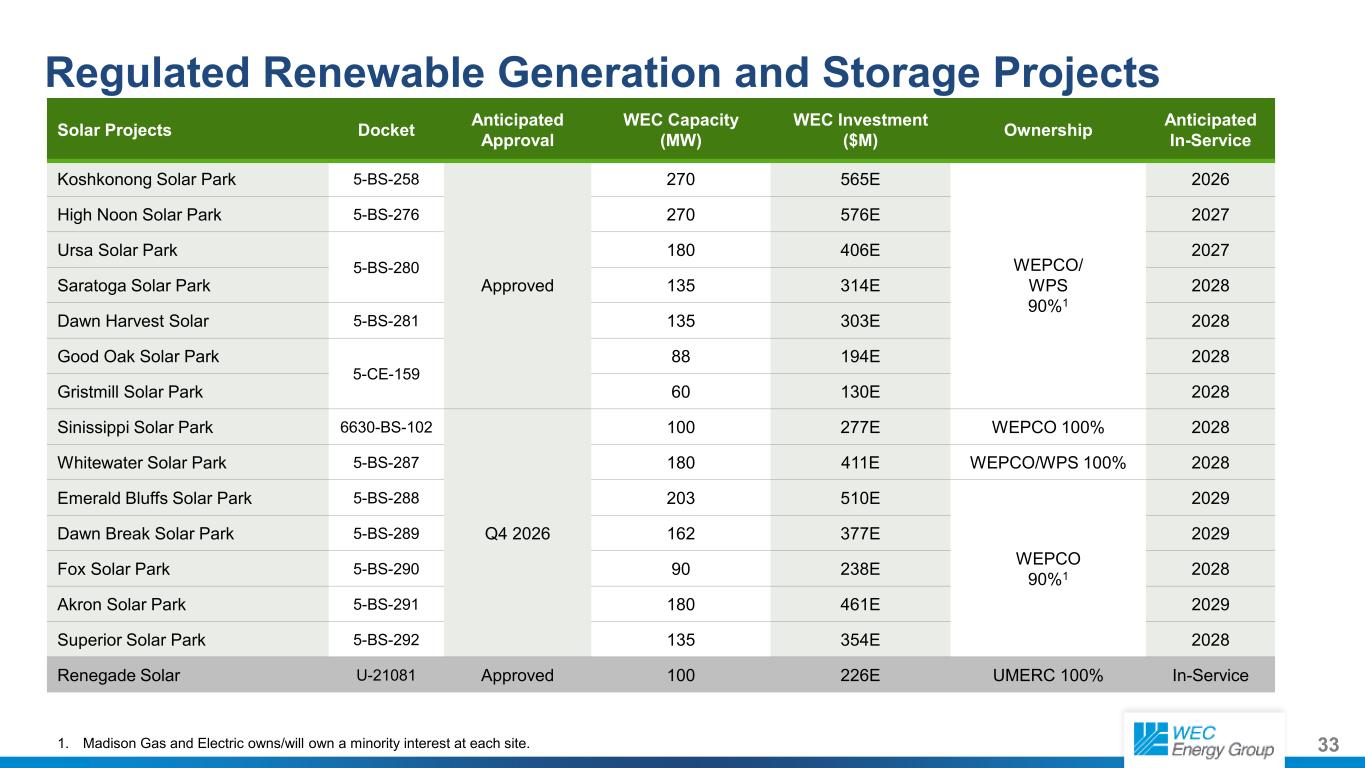The height and width of the screenshot is (768, 1365).
Task: Select the Anticipated In-Service column header
Action: 1210,130
